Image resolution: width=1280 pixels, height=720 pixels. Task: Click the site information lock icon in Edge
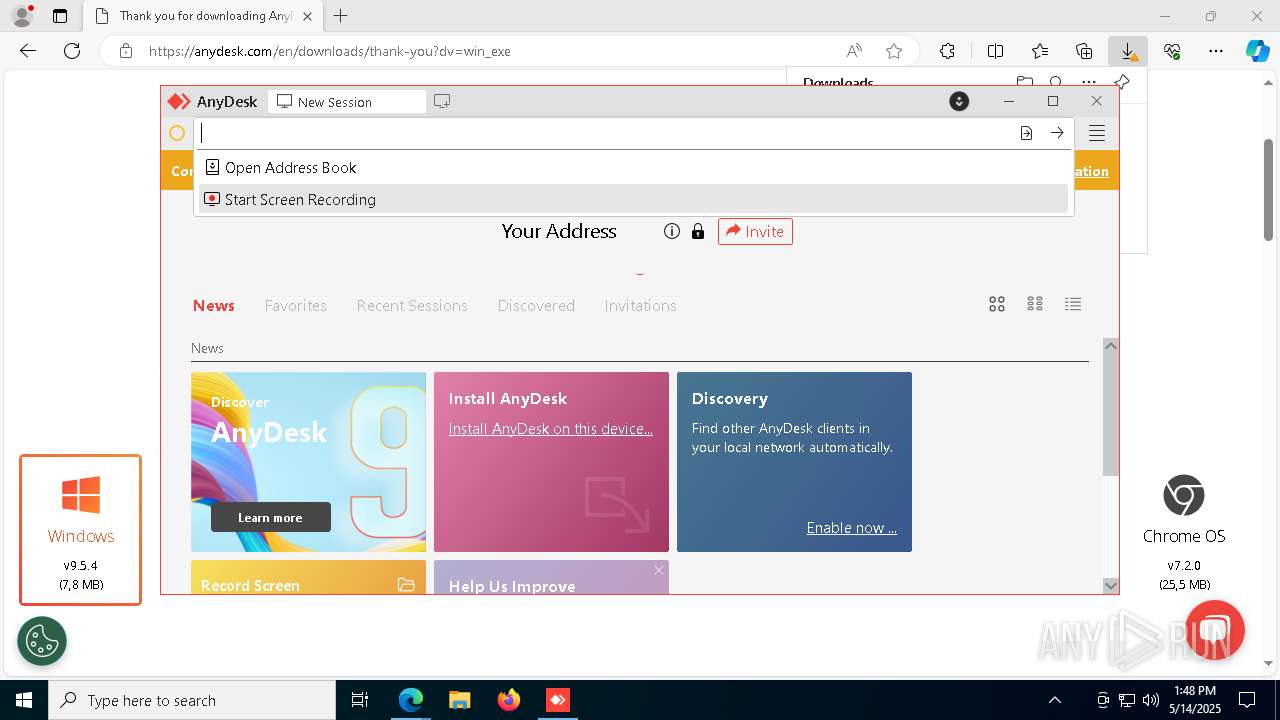(125, 51)
